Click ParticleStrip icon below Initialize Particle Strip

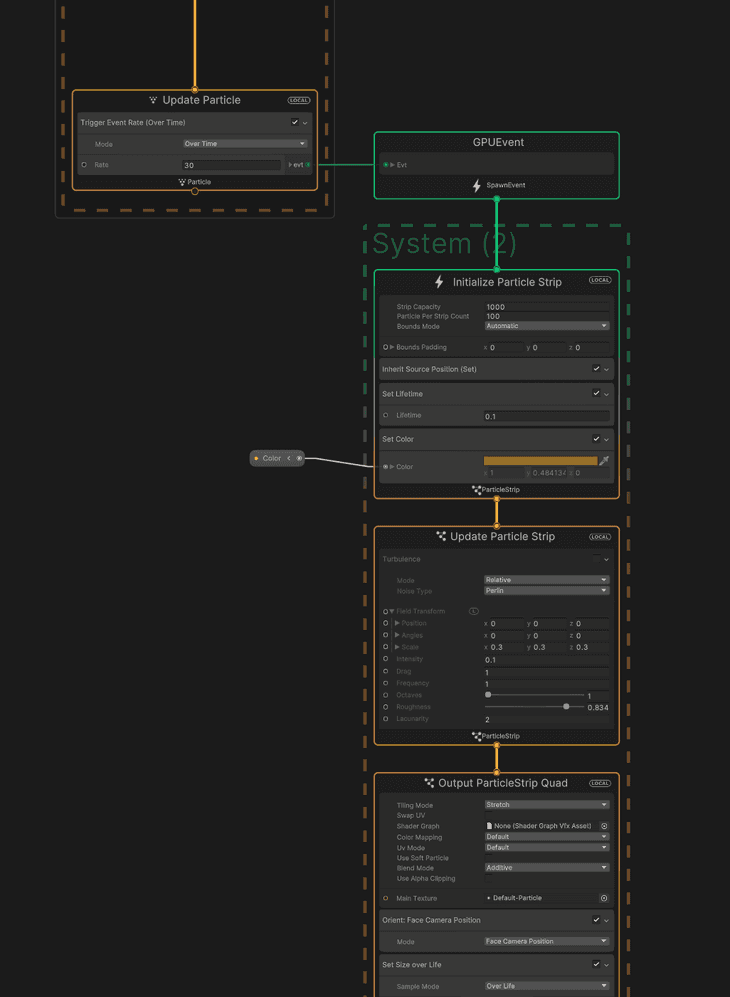click(476, 490)
